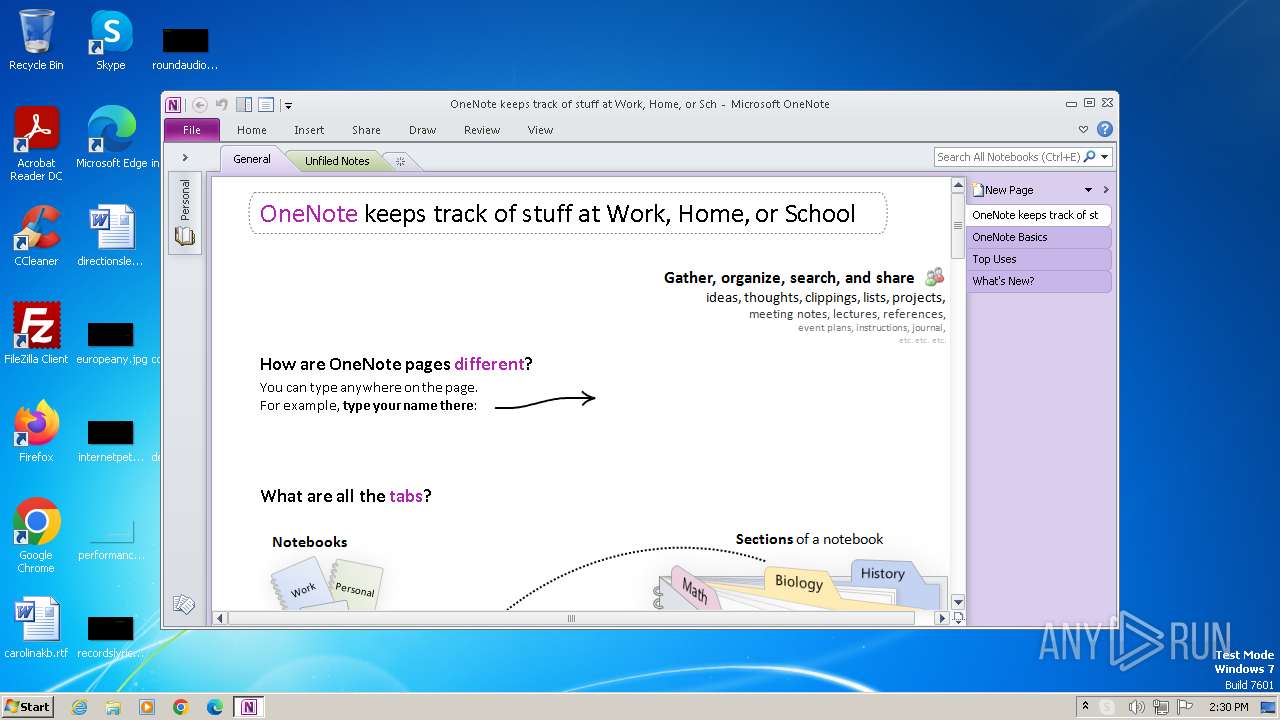Expand the ribbon with the chevron button

(x=1083, y=129)
